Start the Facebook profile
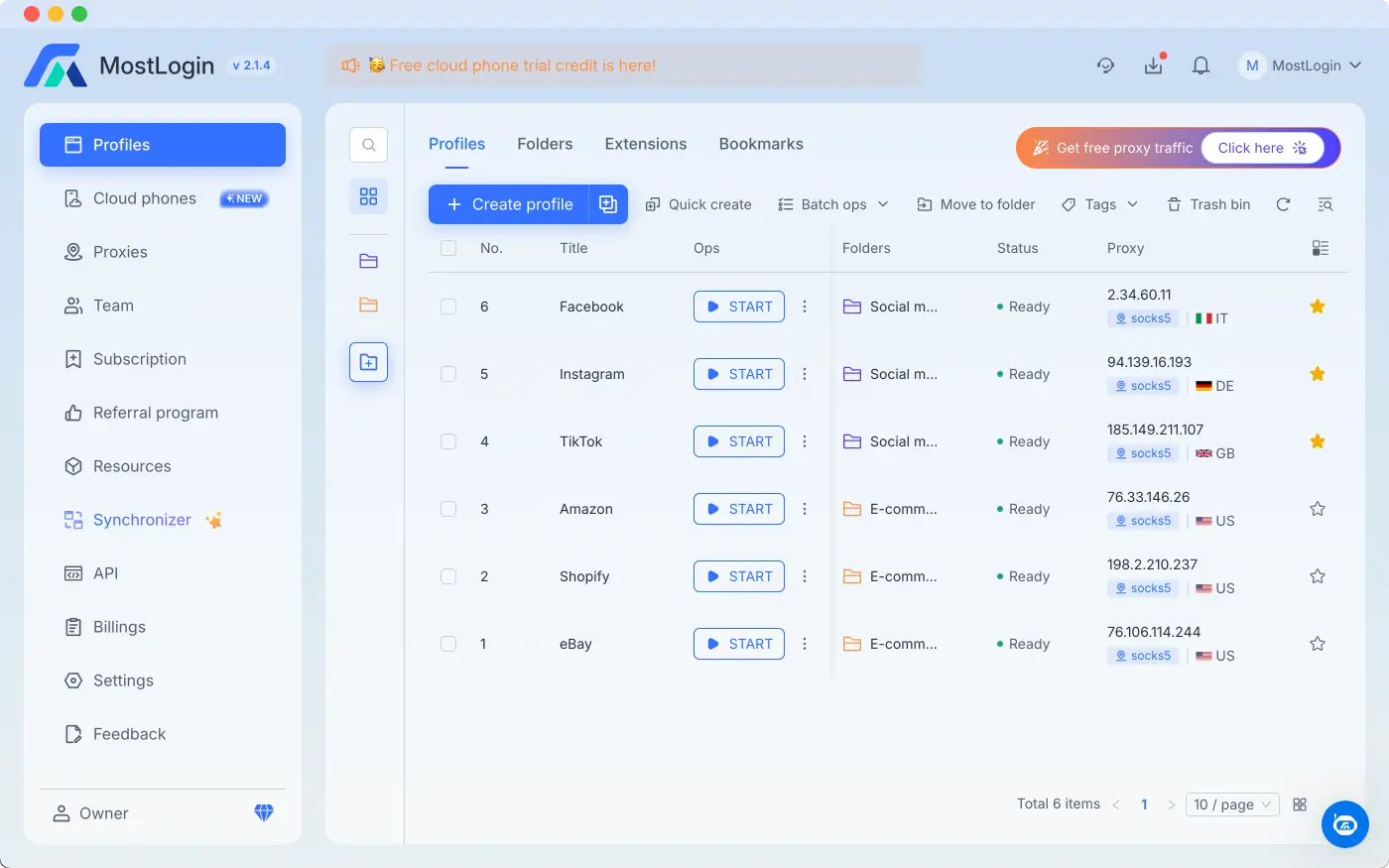The height and width of the screenshot is (868, 1389). [739, 307]
